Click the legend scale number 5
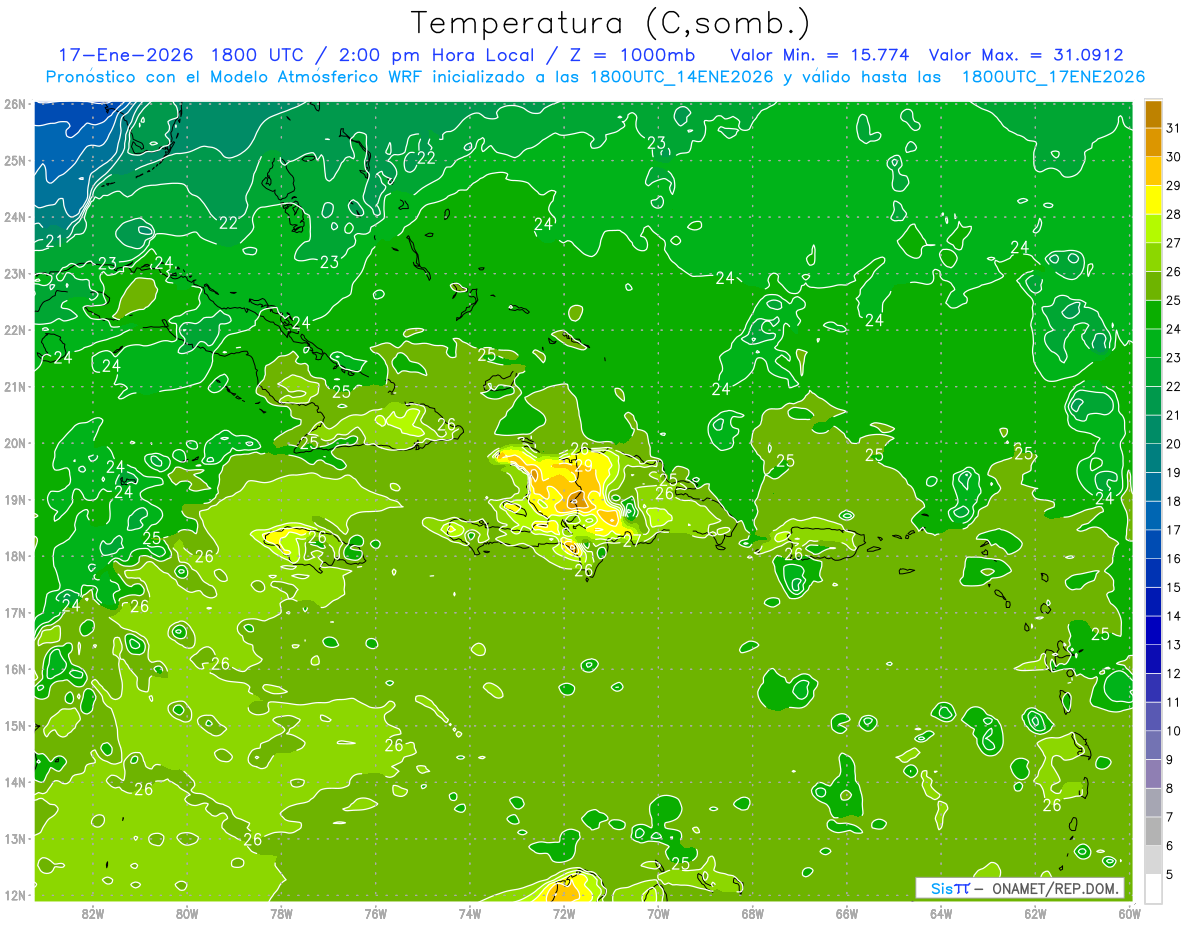Image resolution: width=1200 pixels, height=927 pixels. coord(1170,875)
